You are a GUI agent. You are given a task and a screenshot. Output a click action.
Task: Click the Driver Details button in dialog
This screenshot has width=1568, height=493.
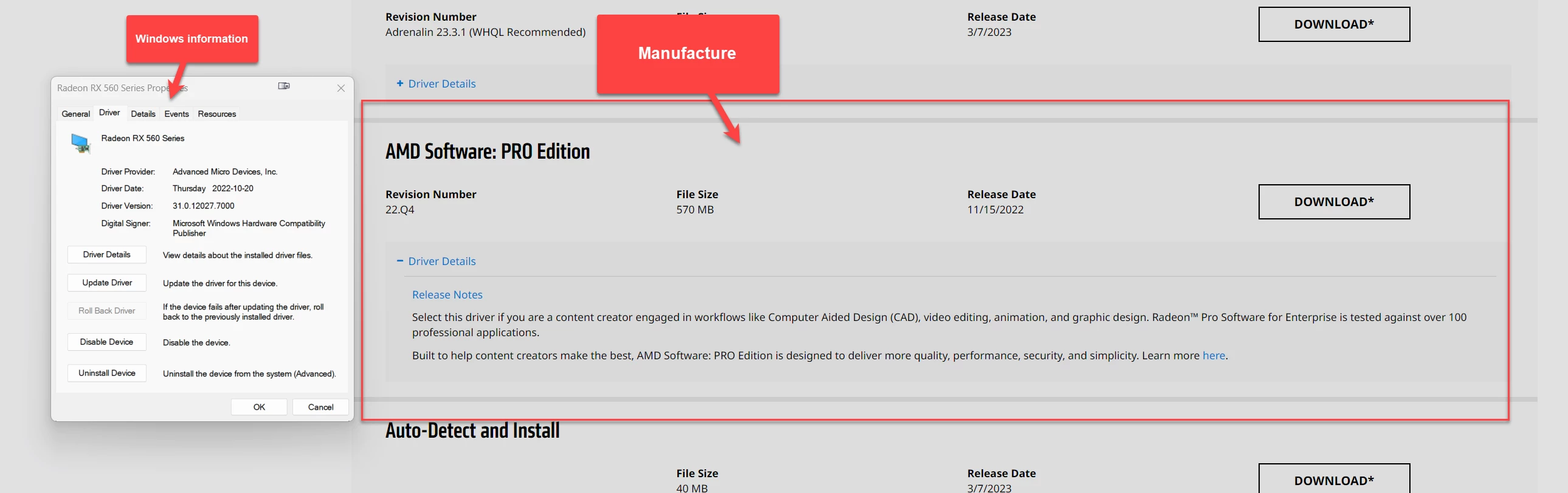click(x=106, y=255)
